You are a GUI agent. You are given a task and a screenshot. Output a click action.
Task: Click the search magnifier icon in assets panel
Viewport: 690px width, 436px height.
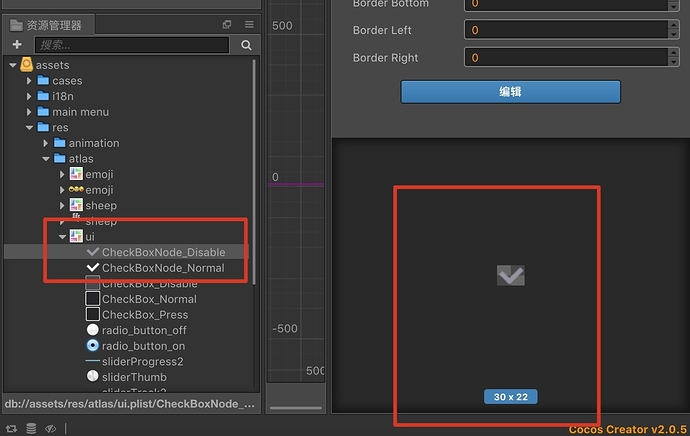[x=246, y=45]
